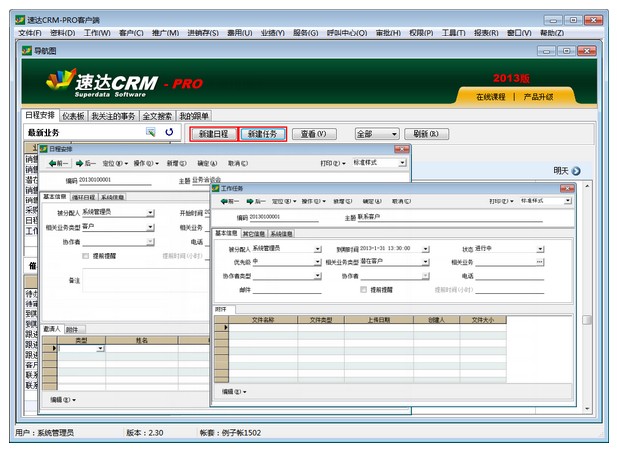Viewport: 617px width, 450px height.
Task: Go to previous record (前一) in 日程安排 window
Action: [58, 163]
